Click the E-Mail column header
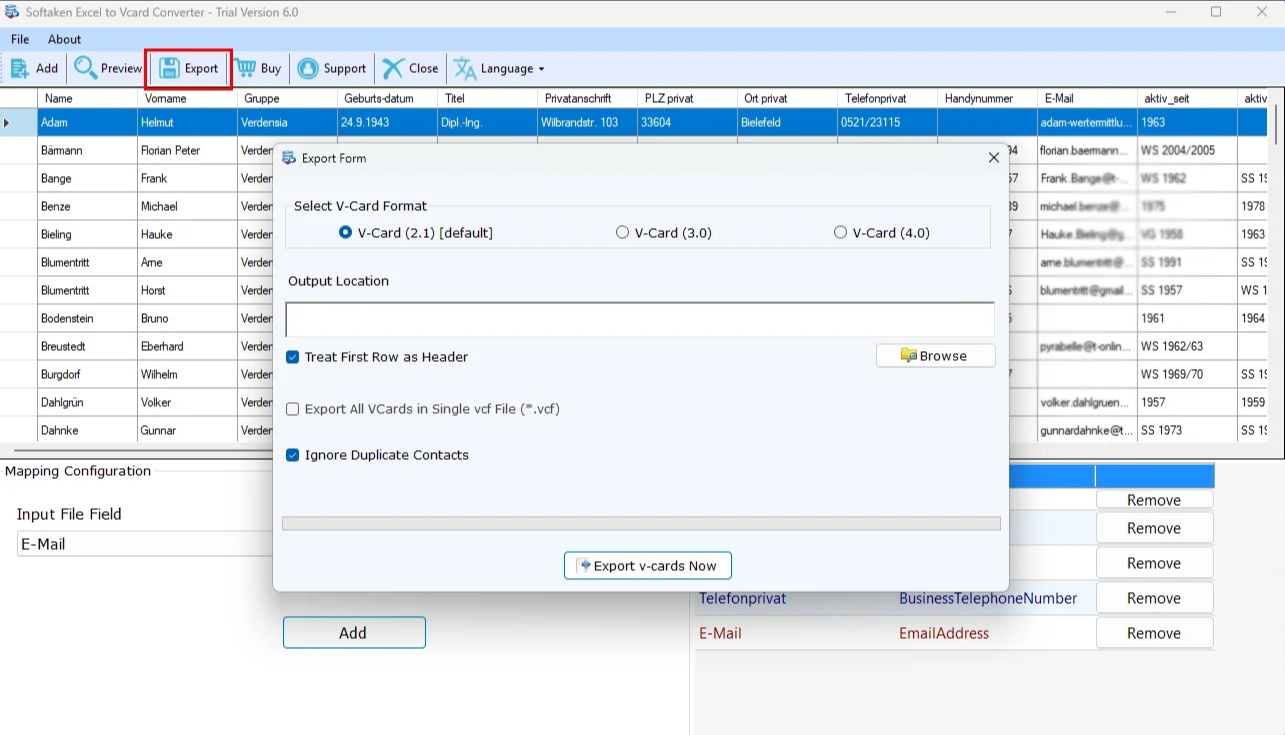This screenshot has height=735, width=1285. 1087,98
